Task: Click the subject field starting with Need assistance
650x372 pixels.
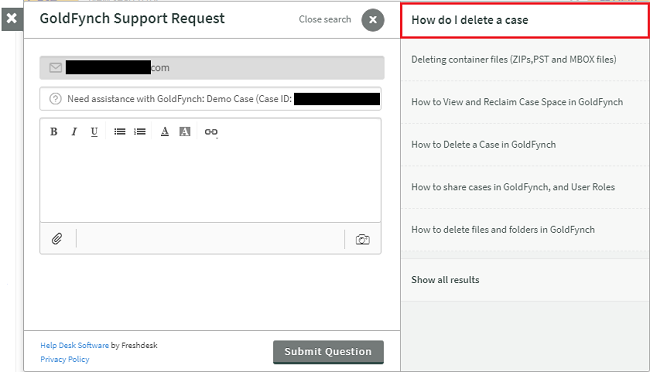Action: (211, 99)
